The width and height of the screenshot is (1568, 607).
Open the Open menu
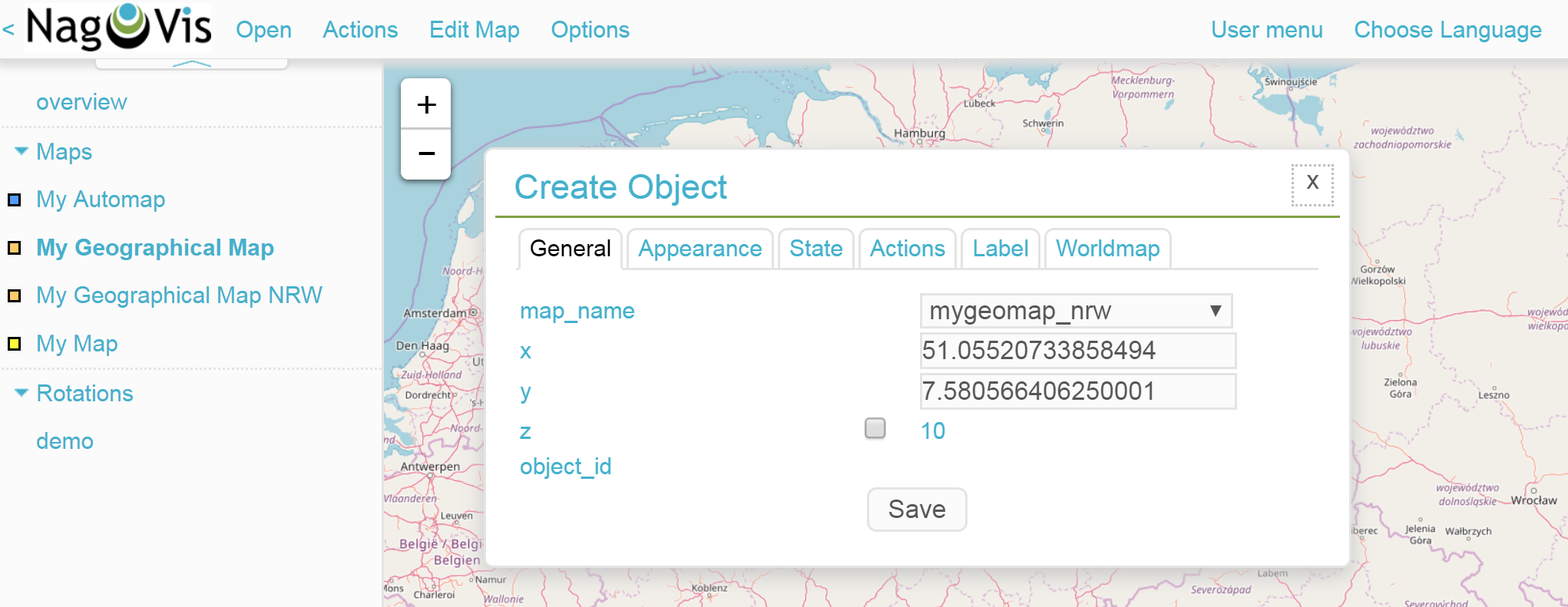tap(263, 30)
